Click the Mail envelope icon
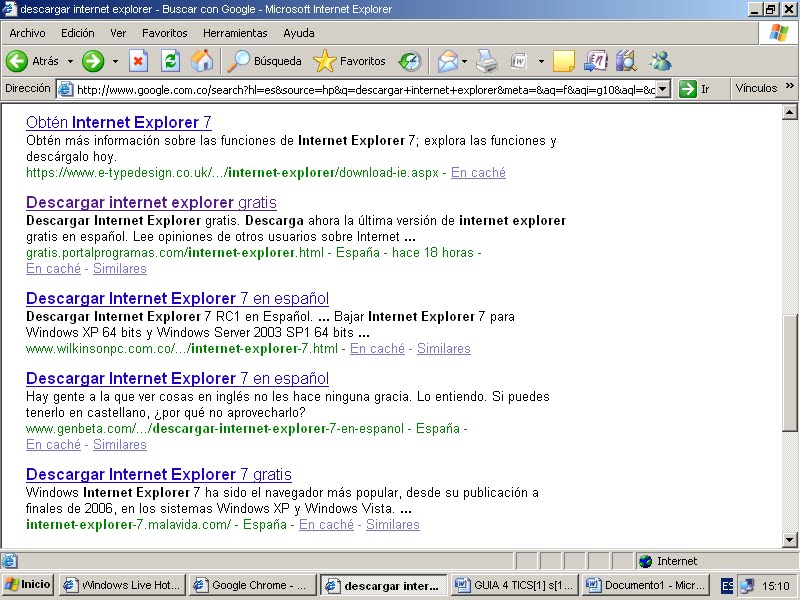Image resolution: width=800 pixels, height=600 pixels. pyautogui.click(x=448, y=61)
